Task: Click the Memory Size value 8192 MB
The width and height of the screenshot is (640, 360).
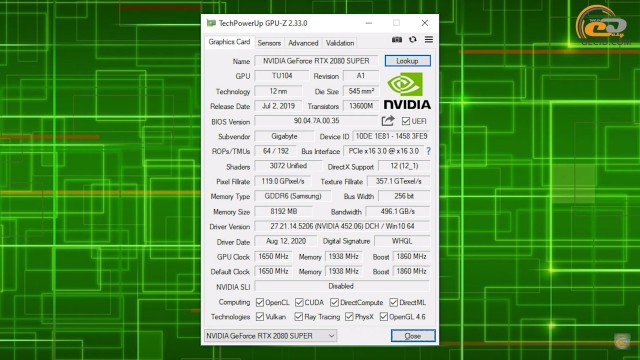Action: [x=284, y=211]
